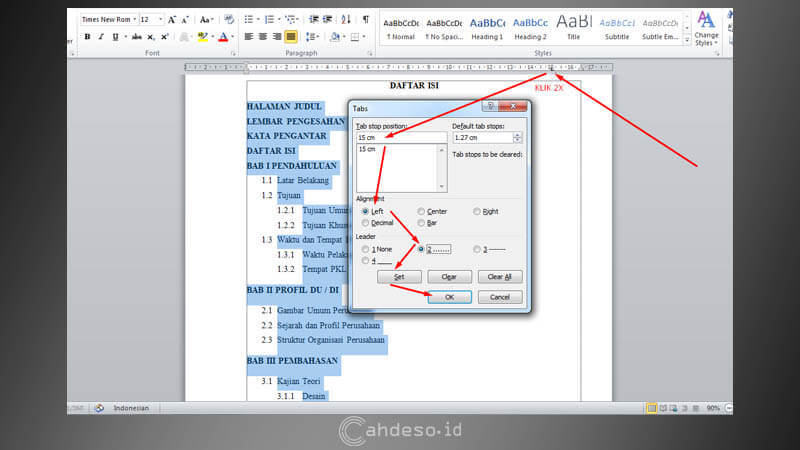Screen dimensions: 800x450
Task: Choose leader option 1 None
Action: coord(365,249)
